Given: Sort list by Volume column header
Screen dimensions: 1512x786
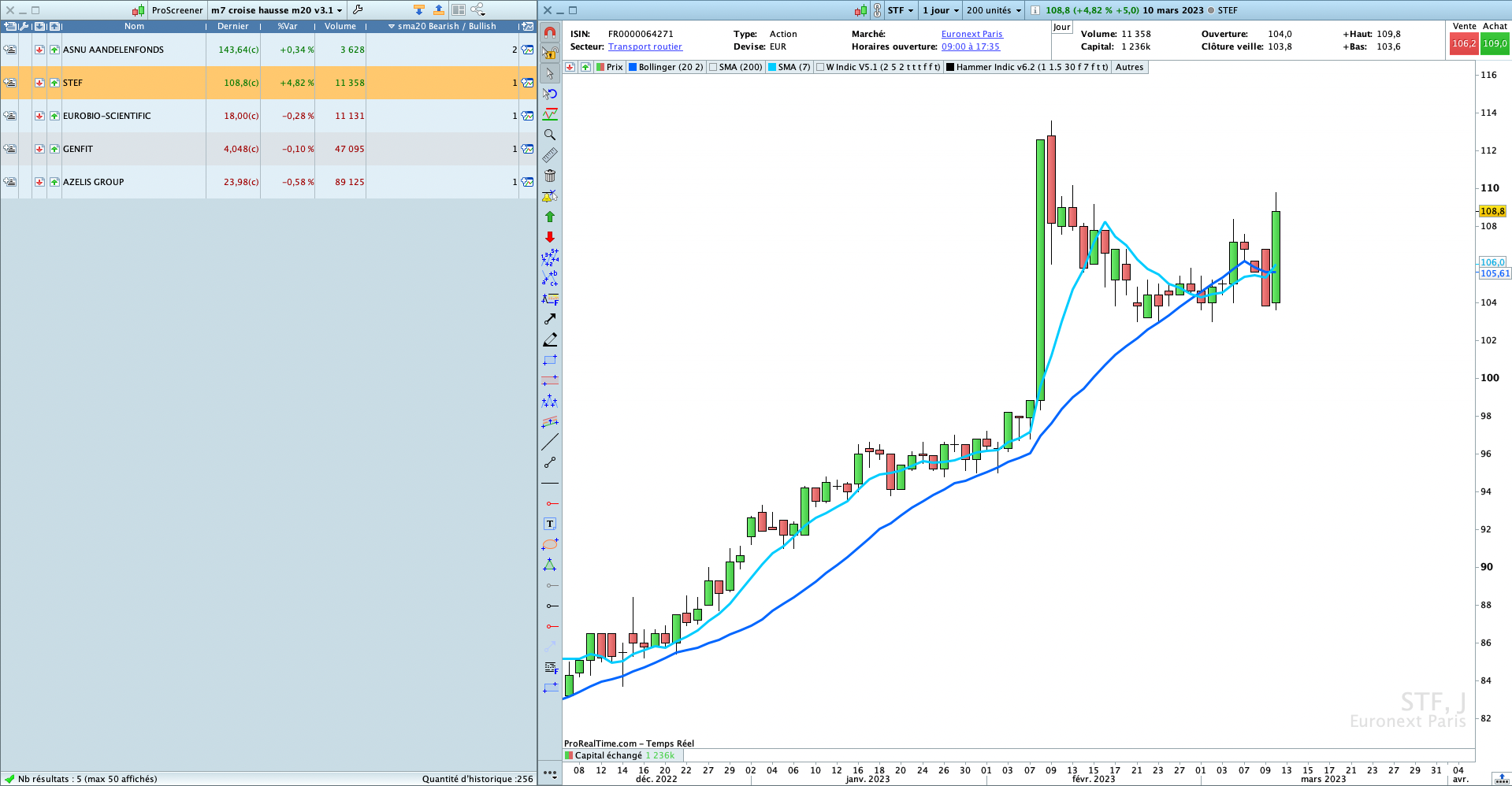Looking at the screenshot, I should coord(340,26).
